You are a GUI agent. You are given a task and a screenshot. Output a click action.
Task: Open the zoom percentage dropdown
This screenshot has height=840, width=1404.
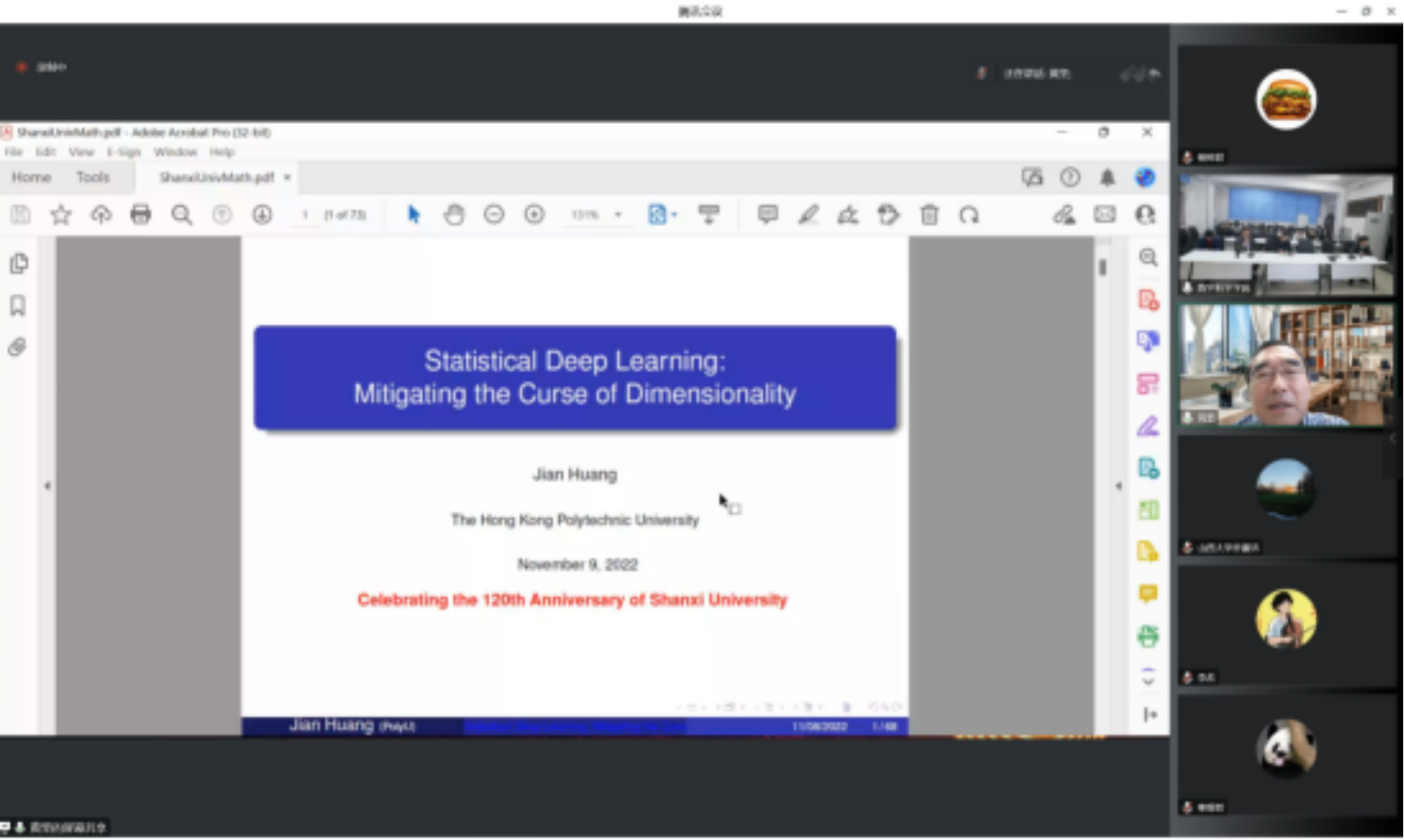618,215
